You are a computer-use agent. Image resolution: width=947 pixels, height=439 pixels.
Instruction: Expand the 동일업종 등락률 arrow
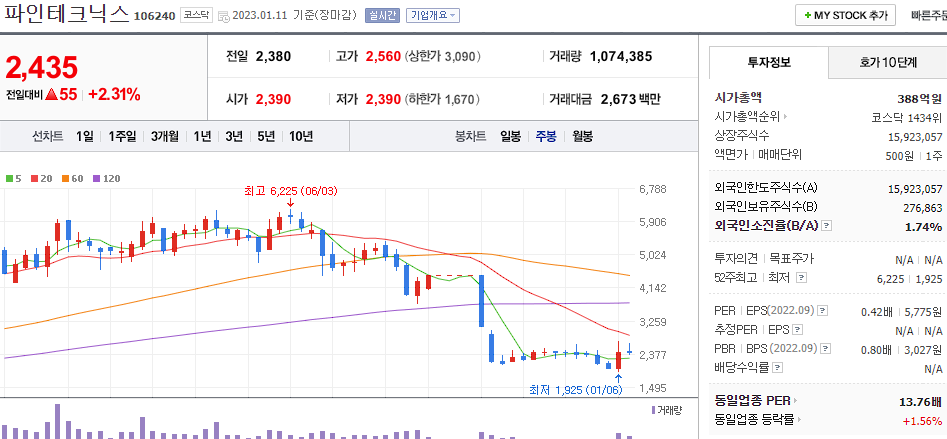[x=799, y=420]
